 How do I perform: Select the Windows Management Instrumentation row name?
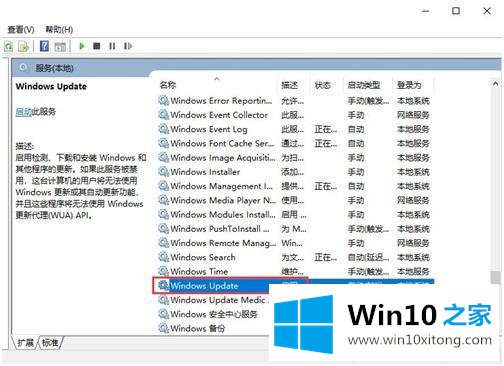[222, 186]
